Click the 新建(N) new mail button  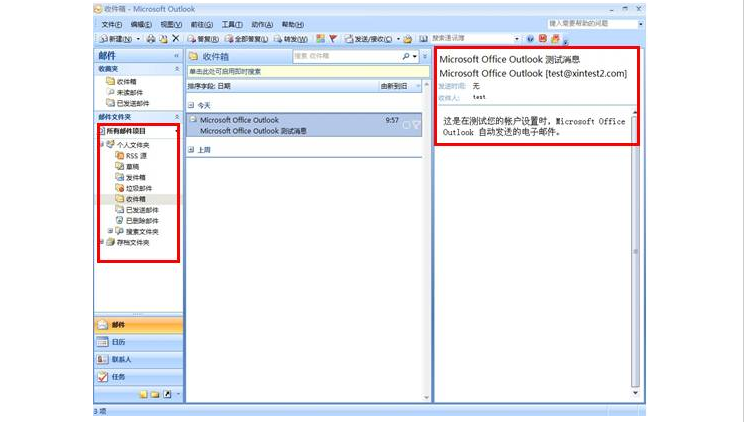point(115,39)
